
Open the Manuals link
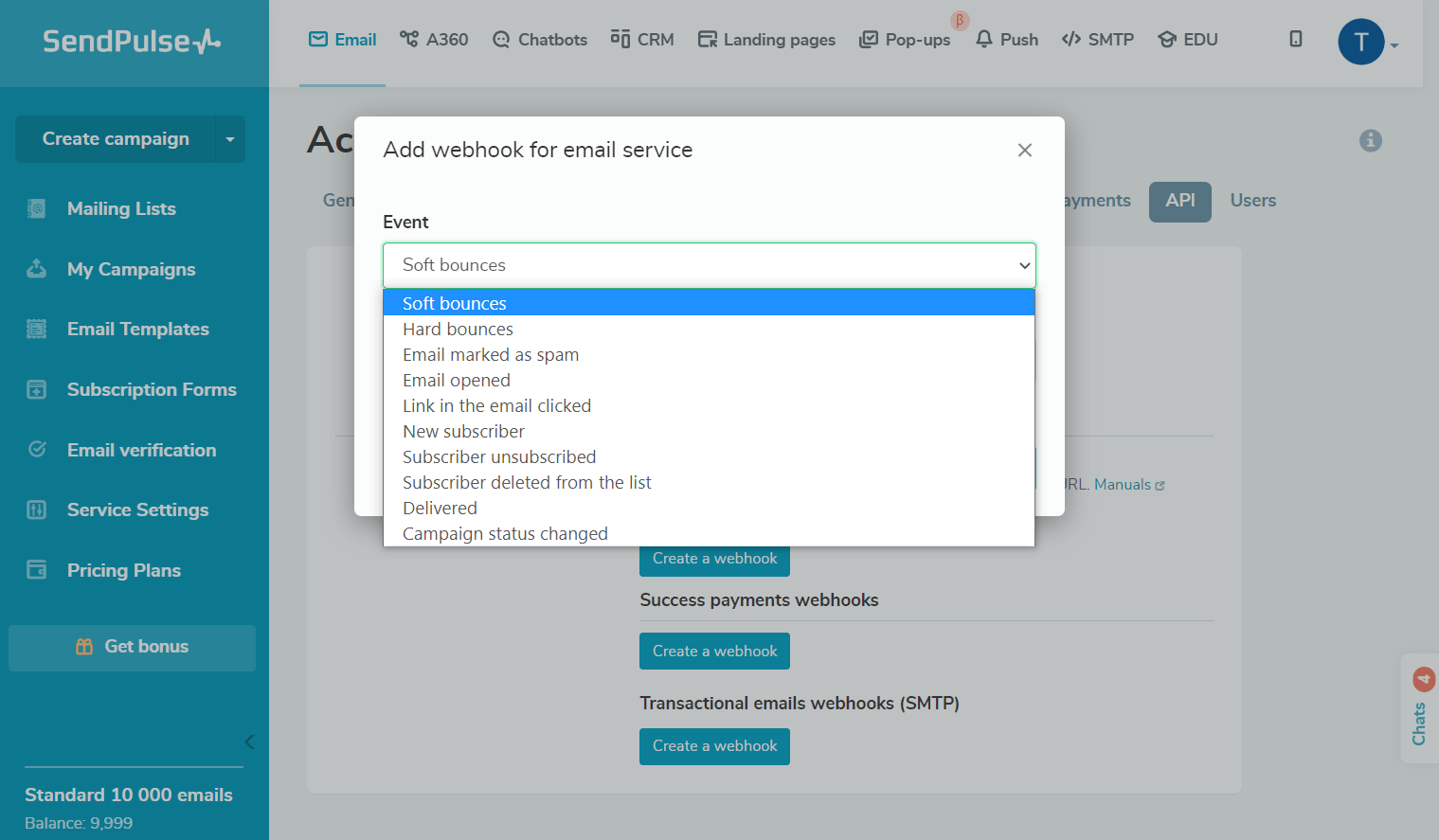point(1124,485)
